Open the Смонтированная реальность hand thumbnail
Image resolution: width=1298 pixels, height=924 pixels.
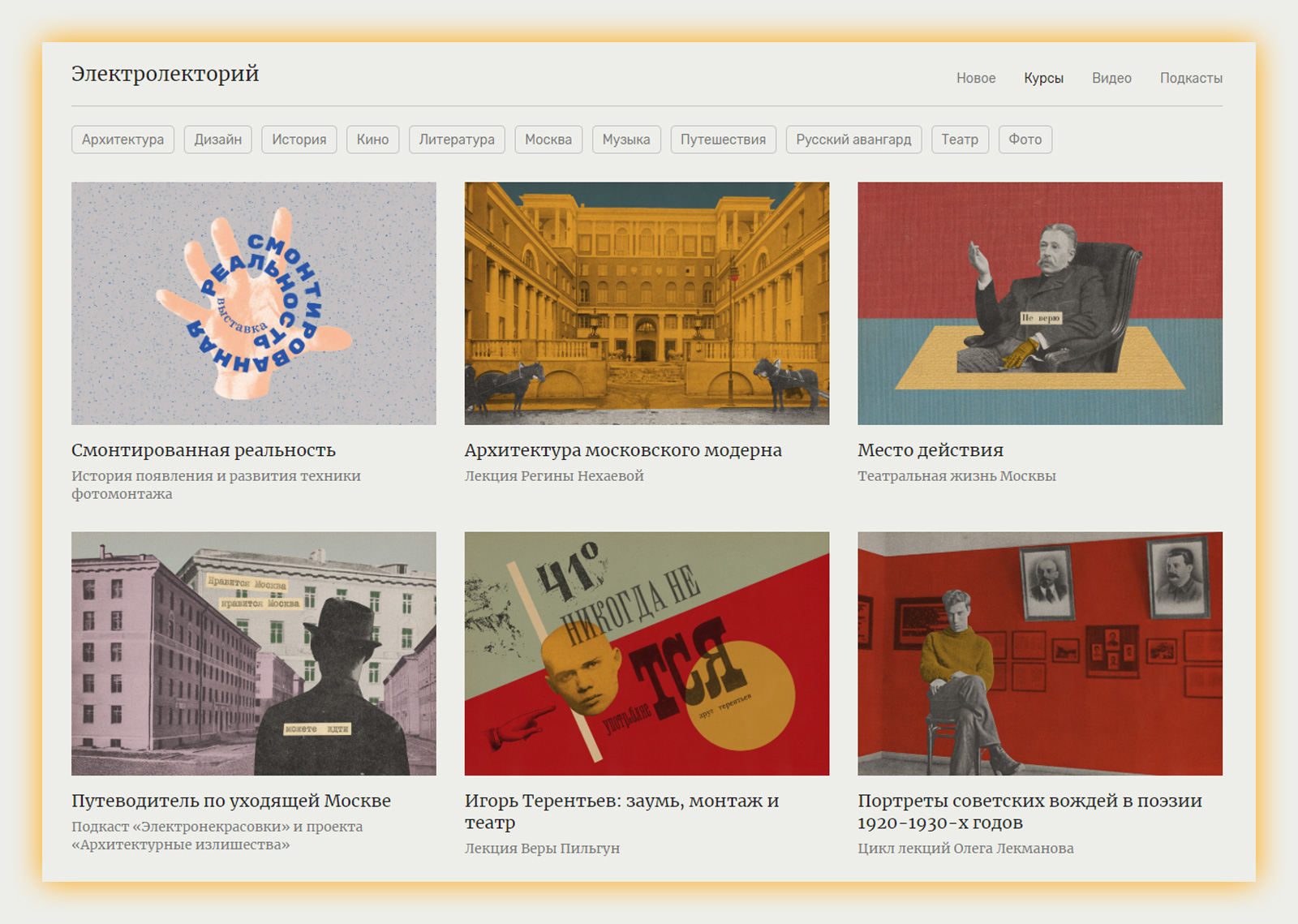253,303
